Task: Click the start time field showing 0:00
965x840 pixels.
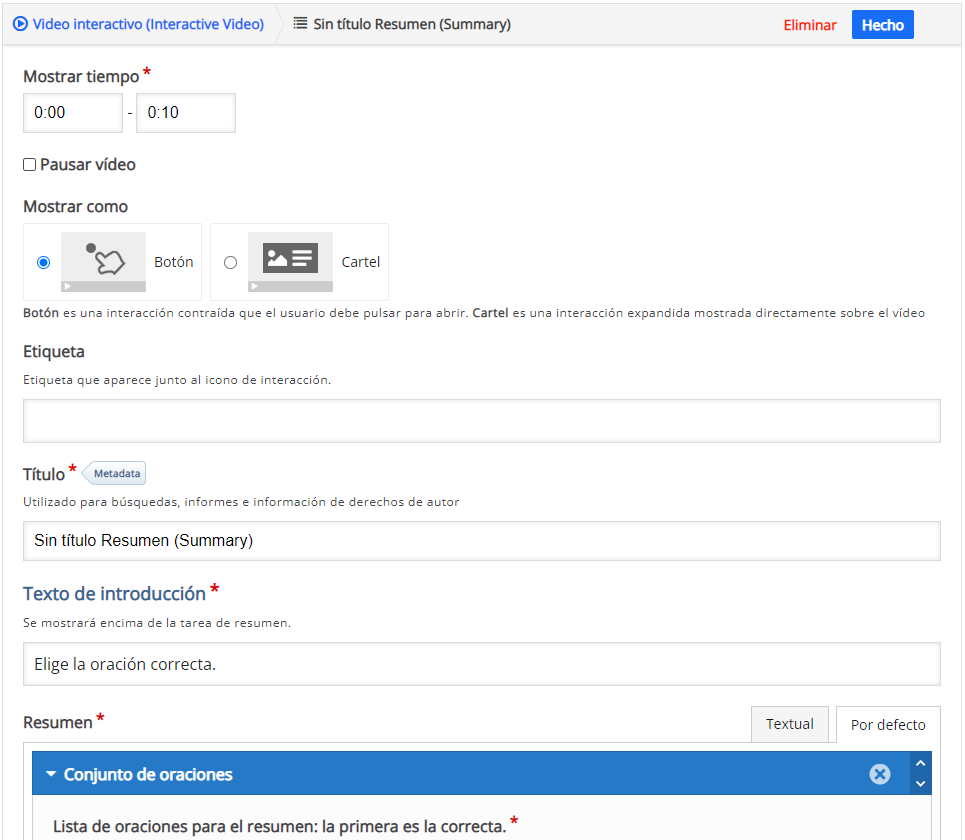Action: point(72,113)
